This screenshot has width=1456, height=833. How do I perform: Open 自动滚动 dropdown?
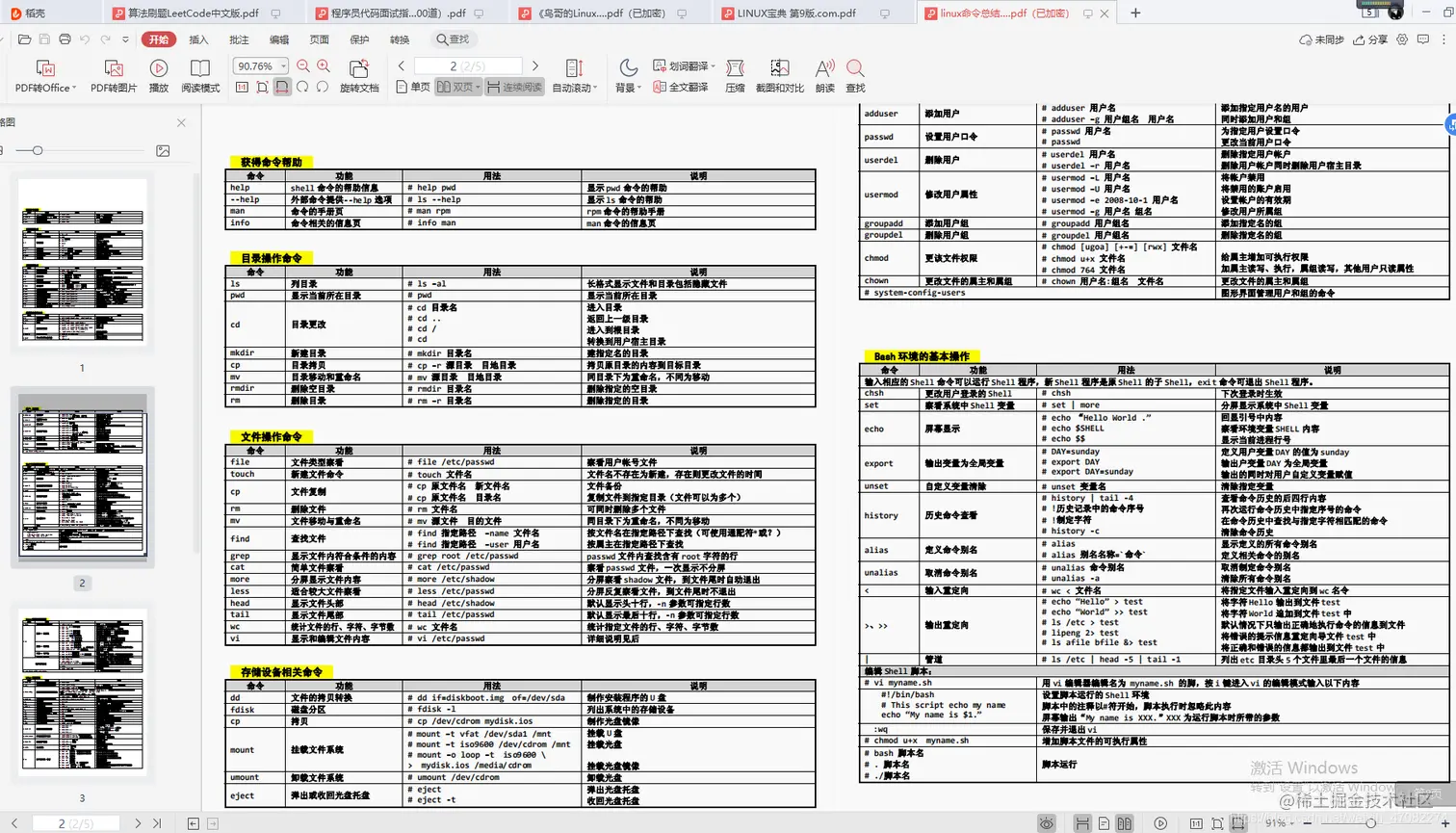575,77
